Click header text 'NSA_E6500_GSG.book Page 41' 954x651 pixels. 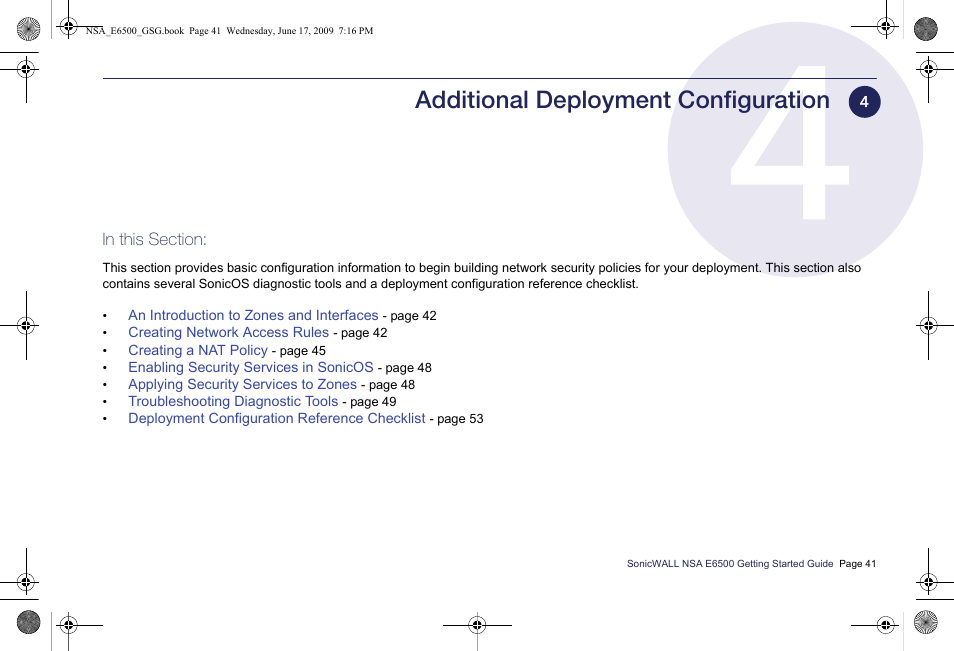pos(153,30)
